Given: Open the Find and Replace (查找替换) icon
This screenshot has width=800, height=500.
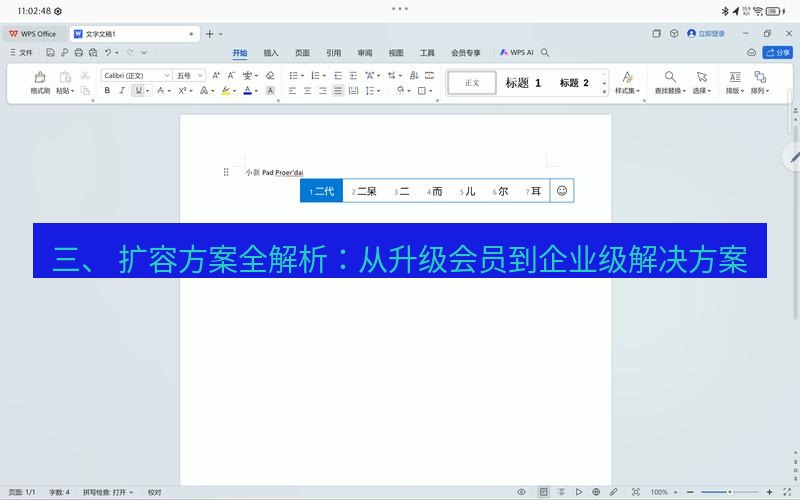Looking at the screenshot, I should click(x=670, y=77).
